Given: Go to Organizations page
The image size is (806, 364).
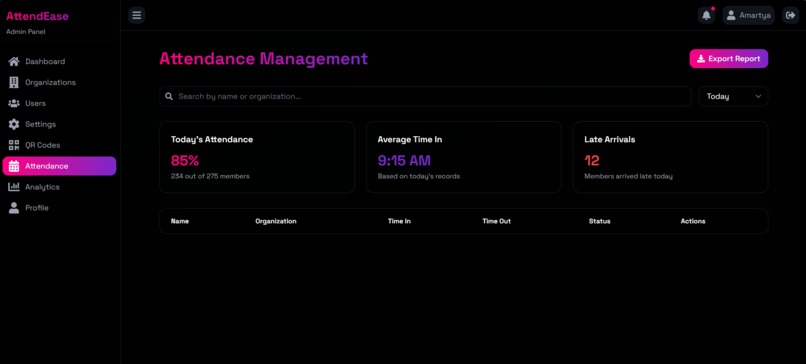Looking at the screenshot, I should [x=59, y=82].
